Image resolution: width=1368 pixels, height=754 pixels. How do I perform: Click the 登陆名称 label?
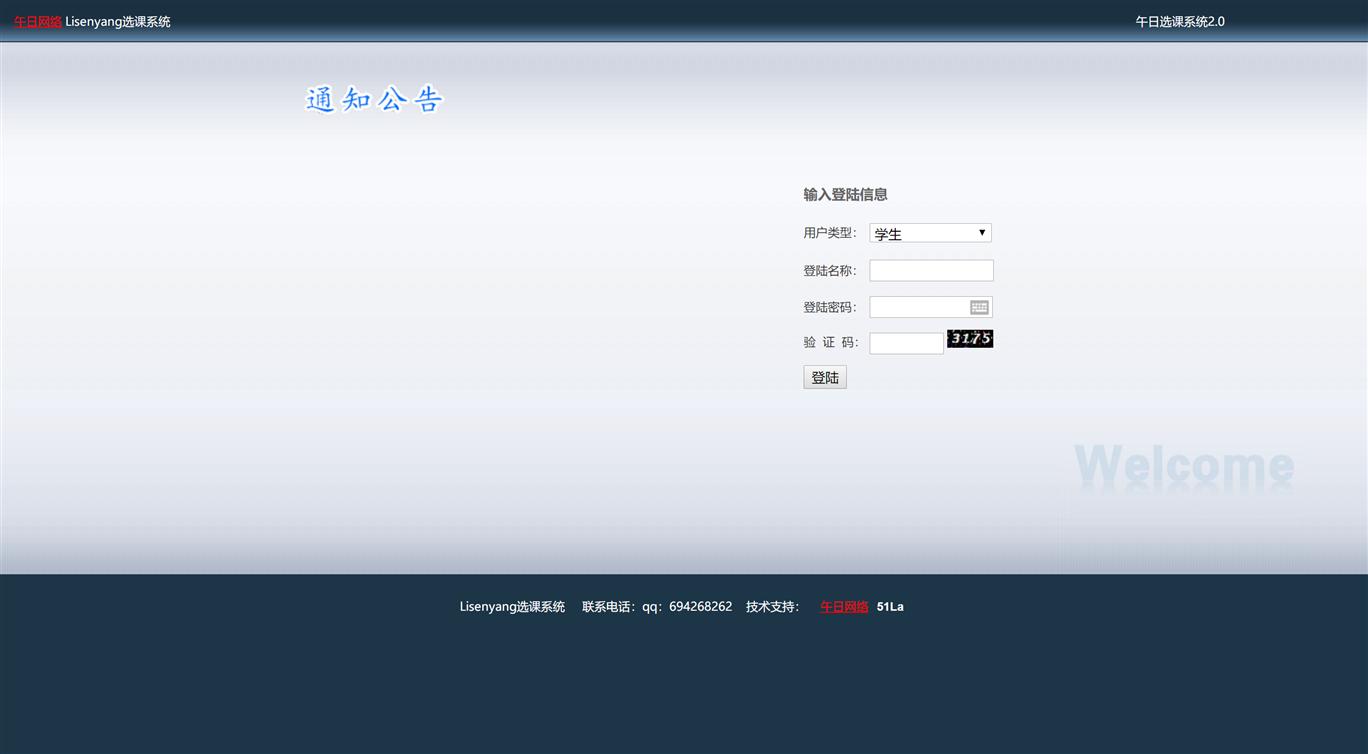pyautogui.click(x=829, y=271)
